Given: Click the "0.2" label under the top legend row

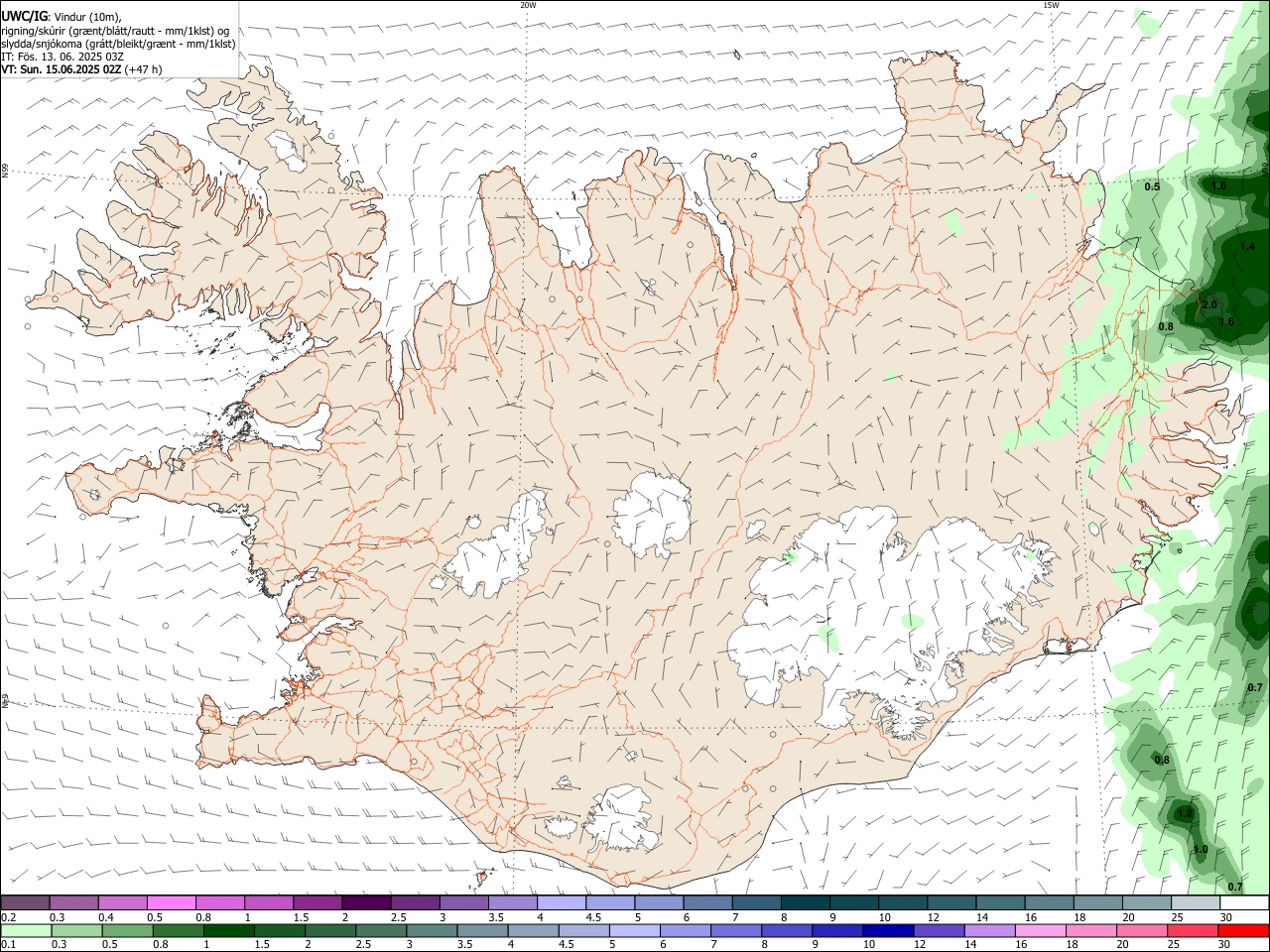Looking at the screenshot, I should pyautogui.click(x=8, y=917).
